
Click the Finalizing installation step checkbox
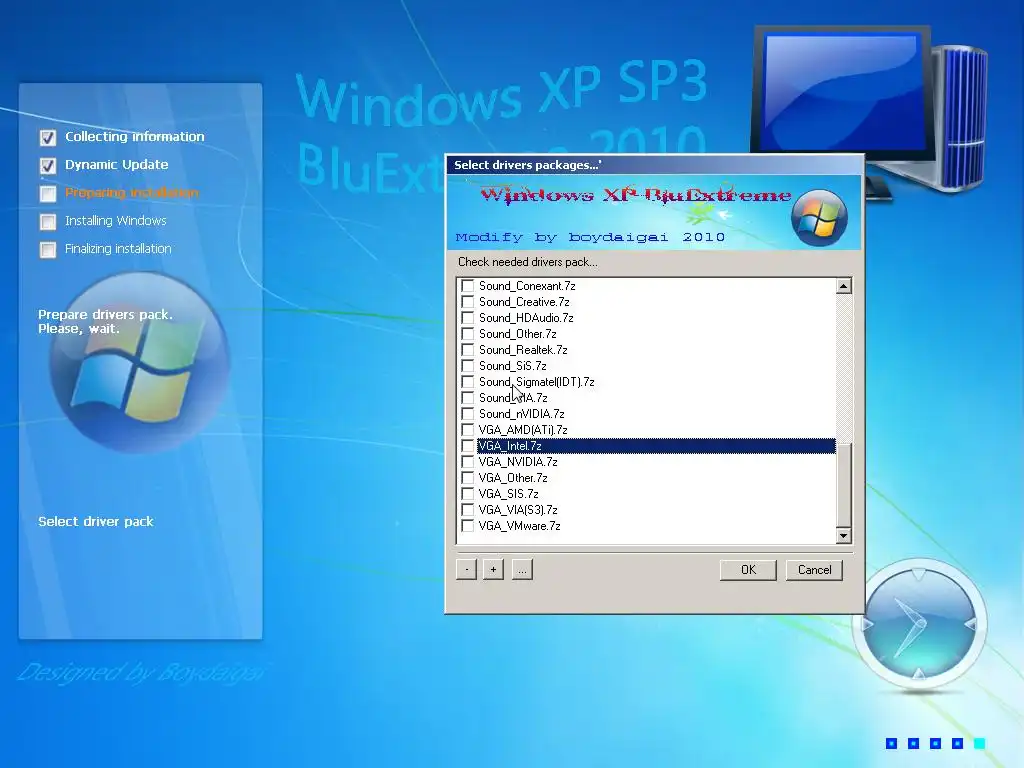pos(48,249)
